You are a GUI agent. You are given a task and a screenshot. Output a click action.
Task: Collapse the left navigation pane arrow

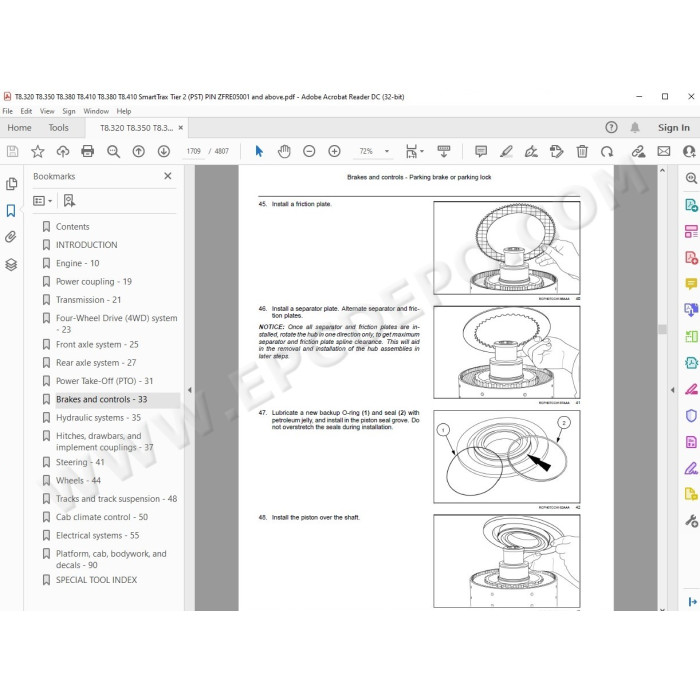pyautogui.click(x=190, y=390)
